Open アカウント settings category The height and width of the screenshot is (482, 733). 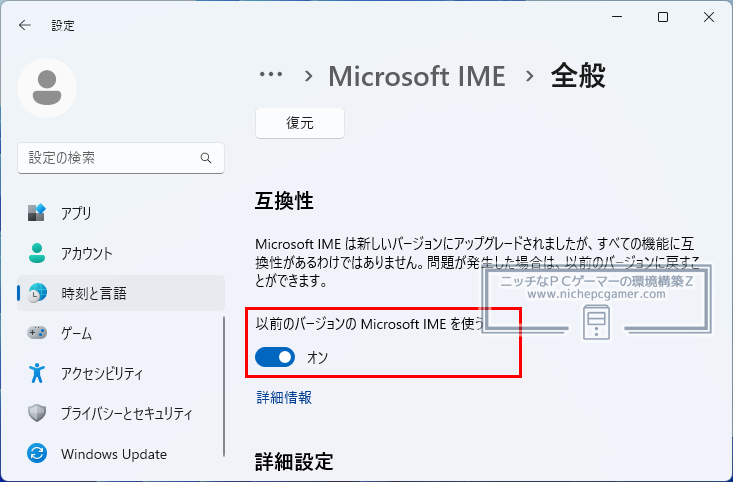click(x=121, y=253)
